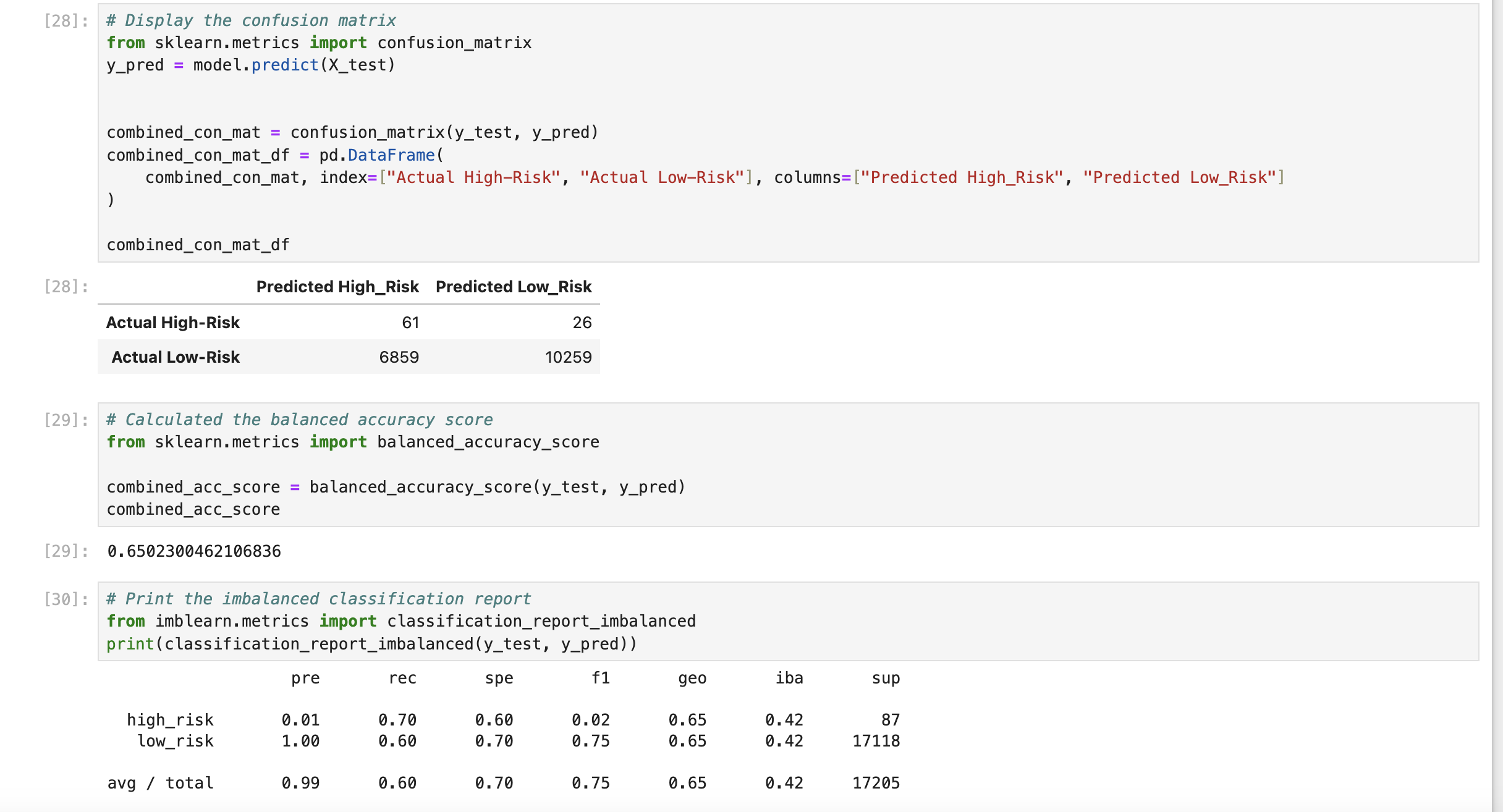Viewport: 1503px width, 812px height.
Task: Click the balanced accuracy score code cell
Action: click(x=787, y=465)
